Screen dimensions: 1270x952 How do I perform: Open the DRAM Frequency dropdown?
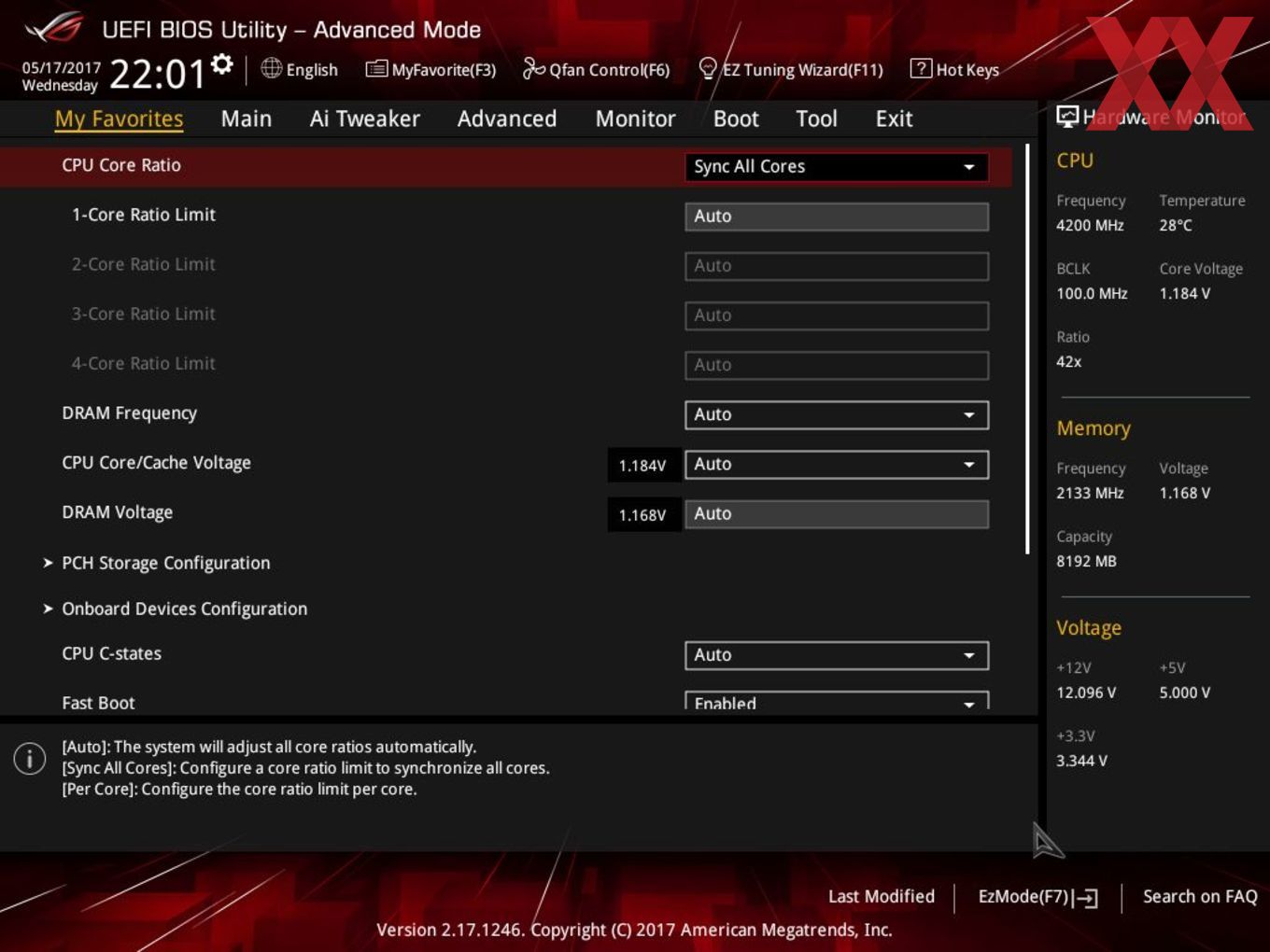point(837,414)
